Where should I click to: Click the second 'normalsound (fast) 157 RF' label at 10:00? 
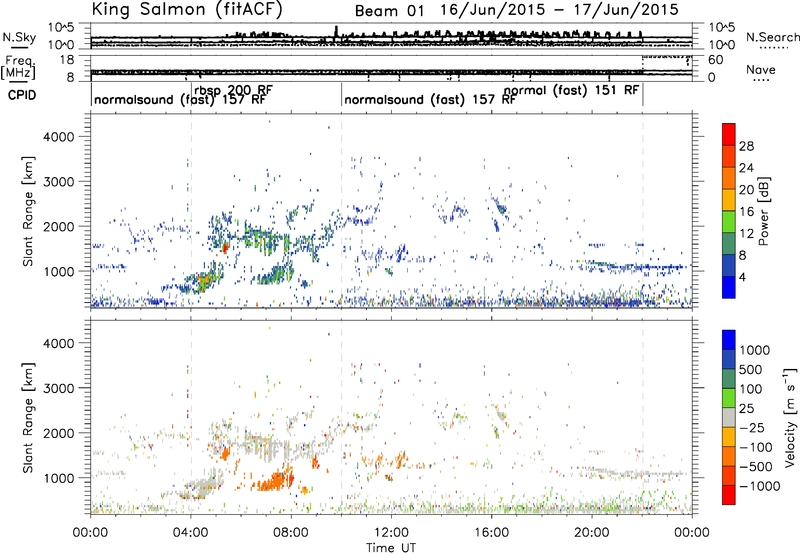point(430,99)
